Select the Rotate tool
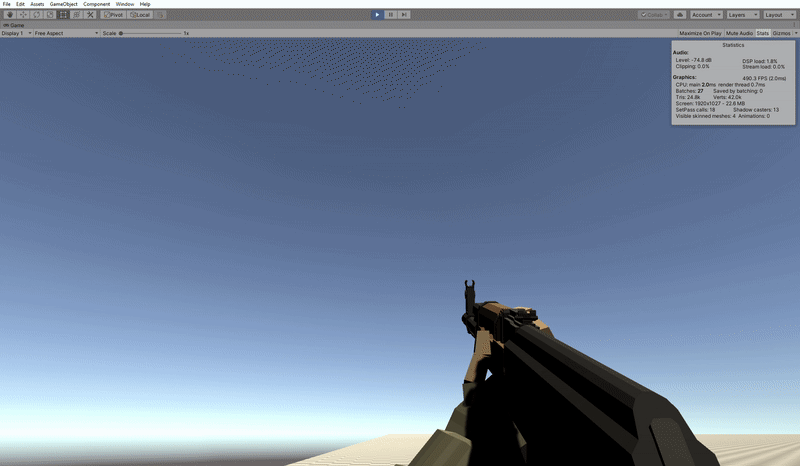 coord(36,15)
